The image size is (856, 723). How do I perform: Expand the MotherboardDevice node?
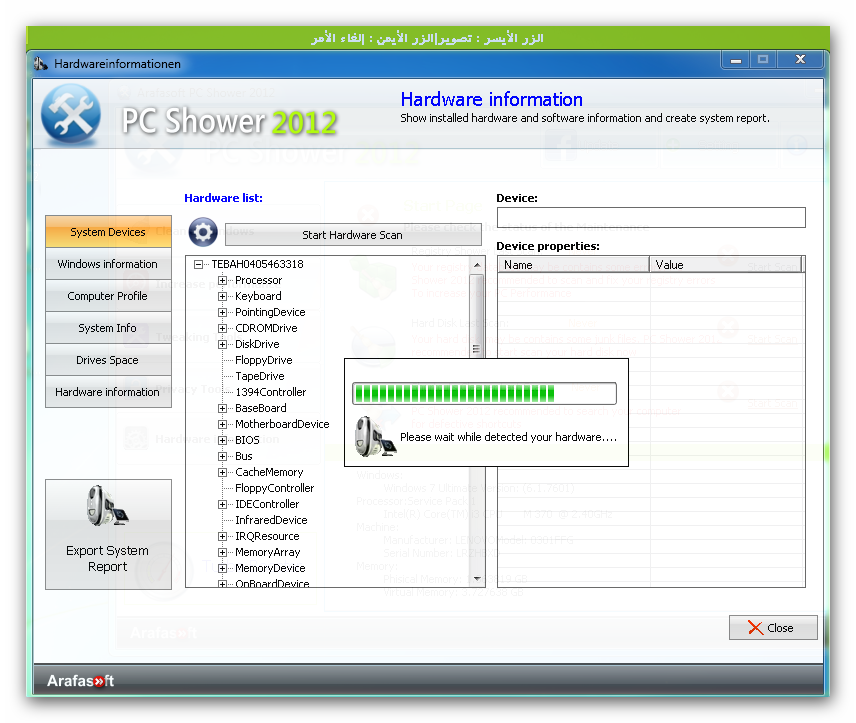point(222,424)
